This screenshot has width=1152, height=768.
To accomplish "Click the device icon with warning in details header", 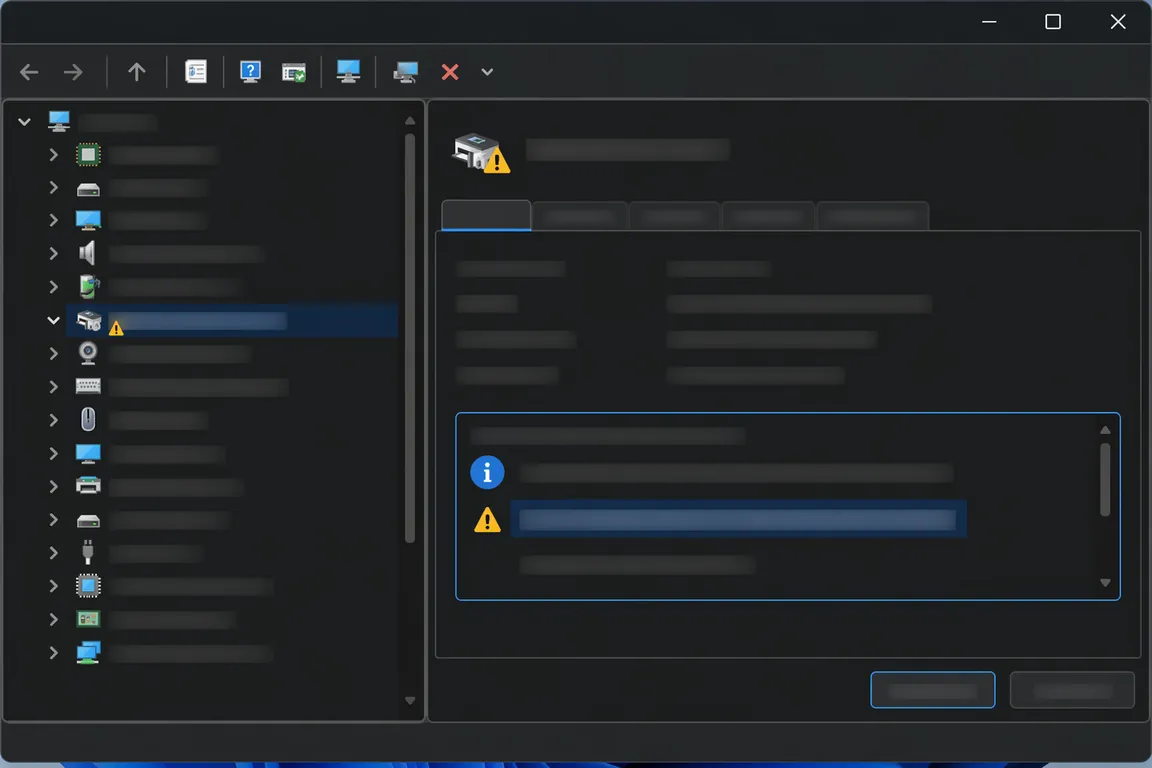I will pos(481,153).
